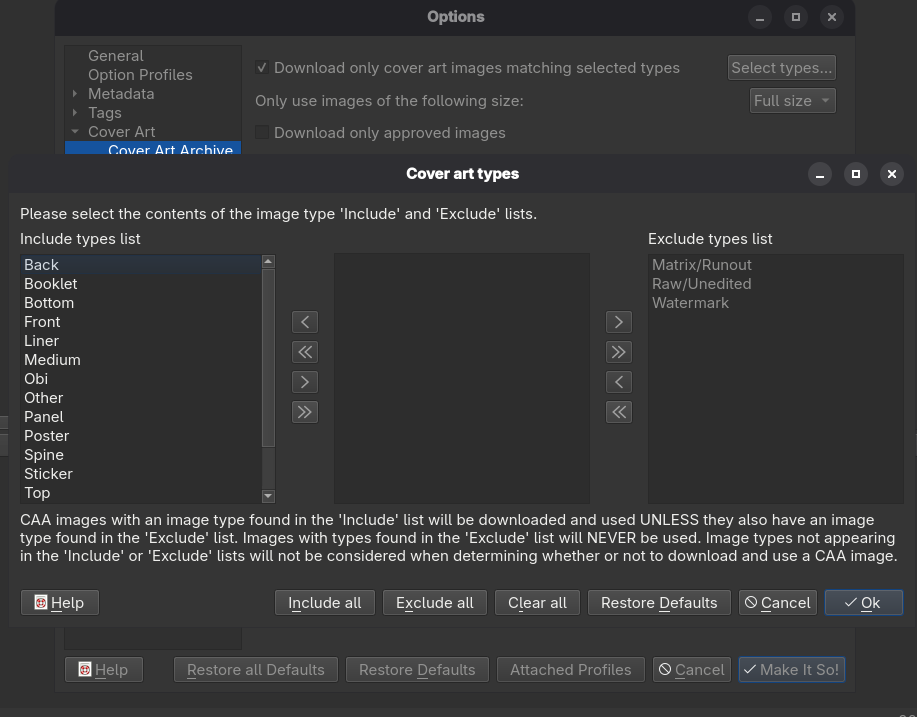Collapse the Cover Art tree section
Screen dimensions: 917x717
(75, 132)
